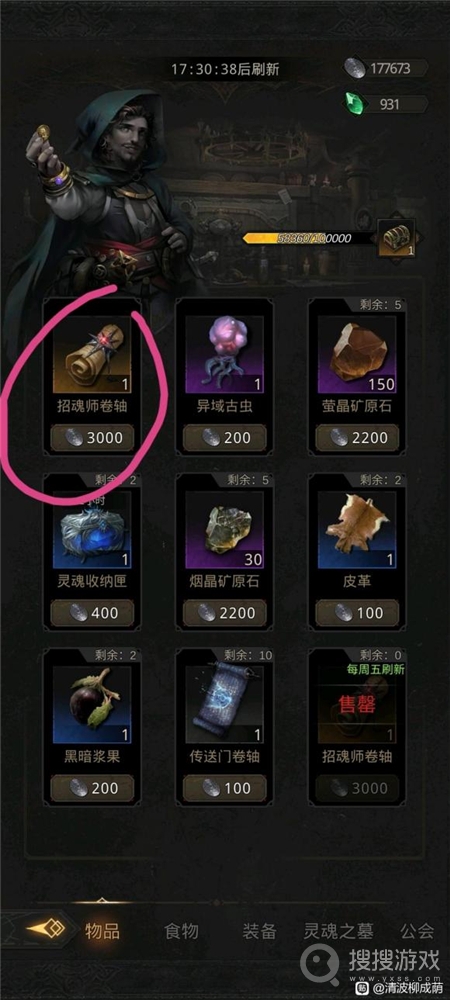Buy 招魂师卷轴 for 3000 silver
The image size is (450, 1000).
point(92,438)
